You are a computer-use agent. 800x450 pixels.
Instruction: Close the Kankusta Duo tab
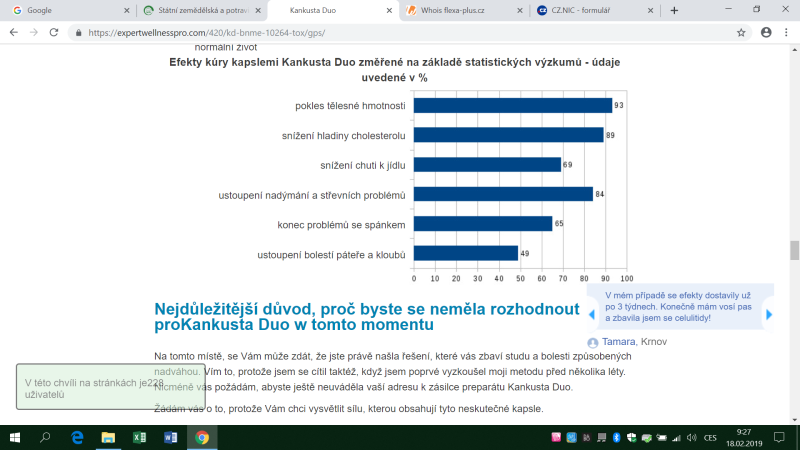click(x=389, y=10)
